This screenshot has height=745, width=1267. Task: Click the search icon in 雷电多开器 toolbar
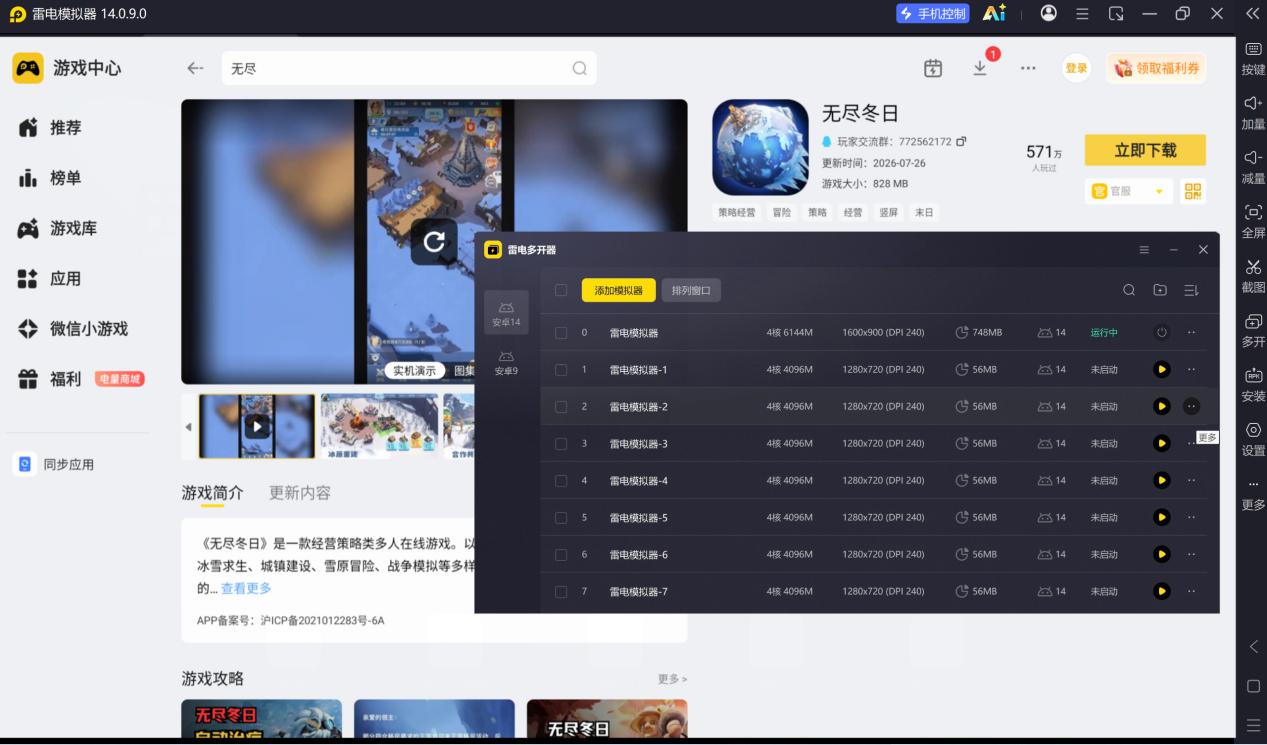coord(1129,290)
